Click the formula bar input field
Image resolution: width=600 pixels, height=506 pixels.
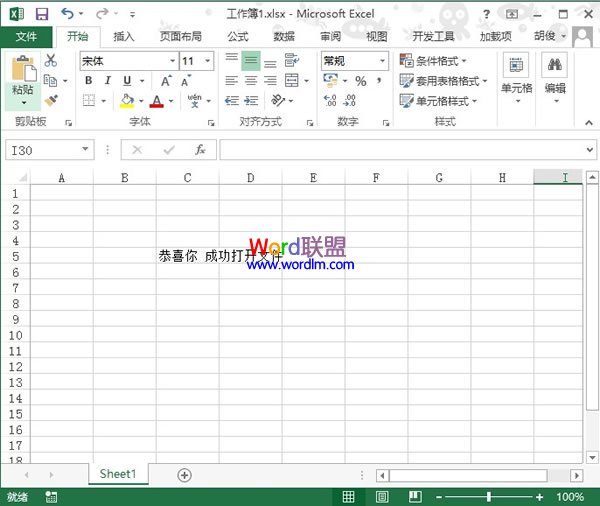point(401,149)
